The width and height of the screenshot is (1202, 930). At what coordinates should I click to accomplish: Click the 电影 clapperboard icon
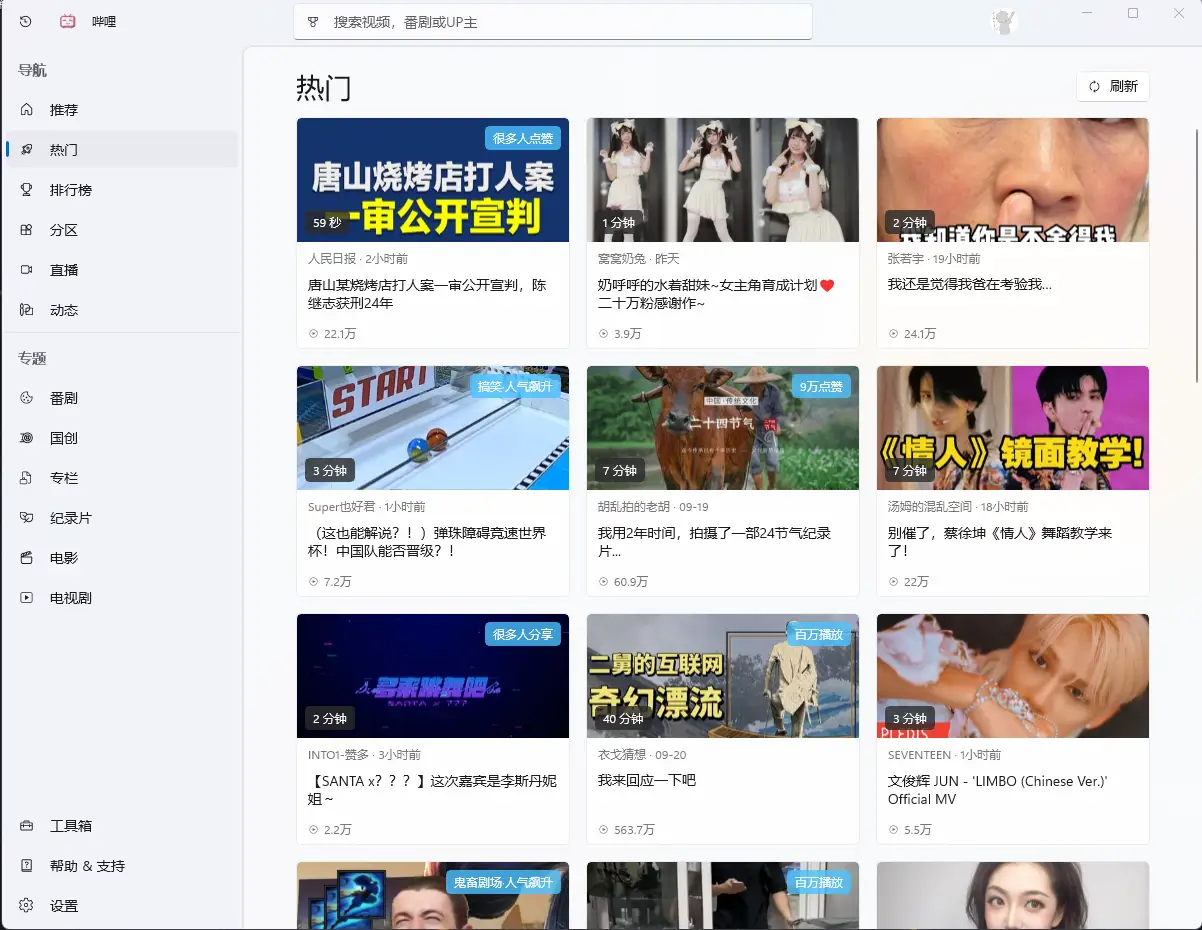[x=27, y=558]
